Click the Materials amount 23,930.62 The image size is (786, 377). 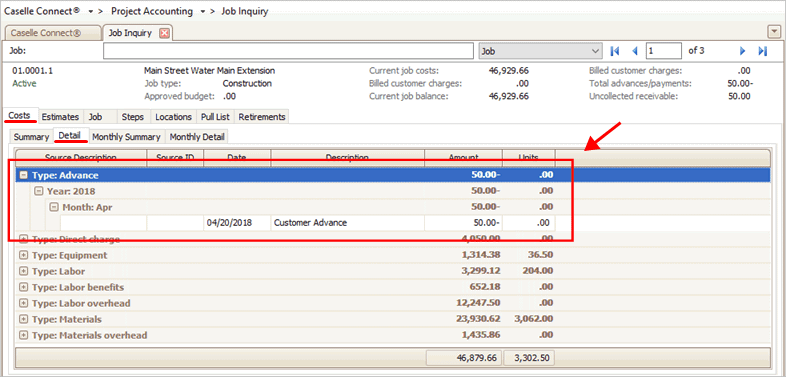pos(478,319)
